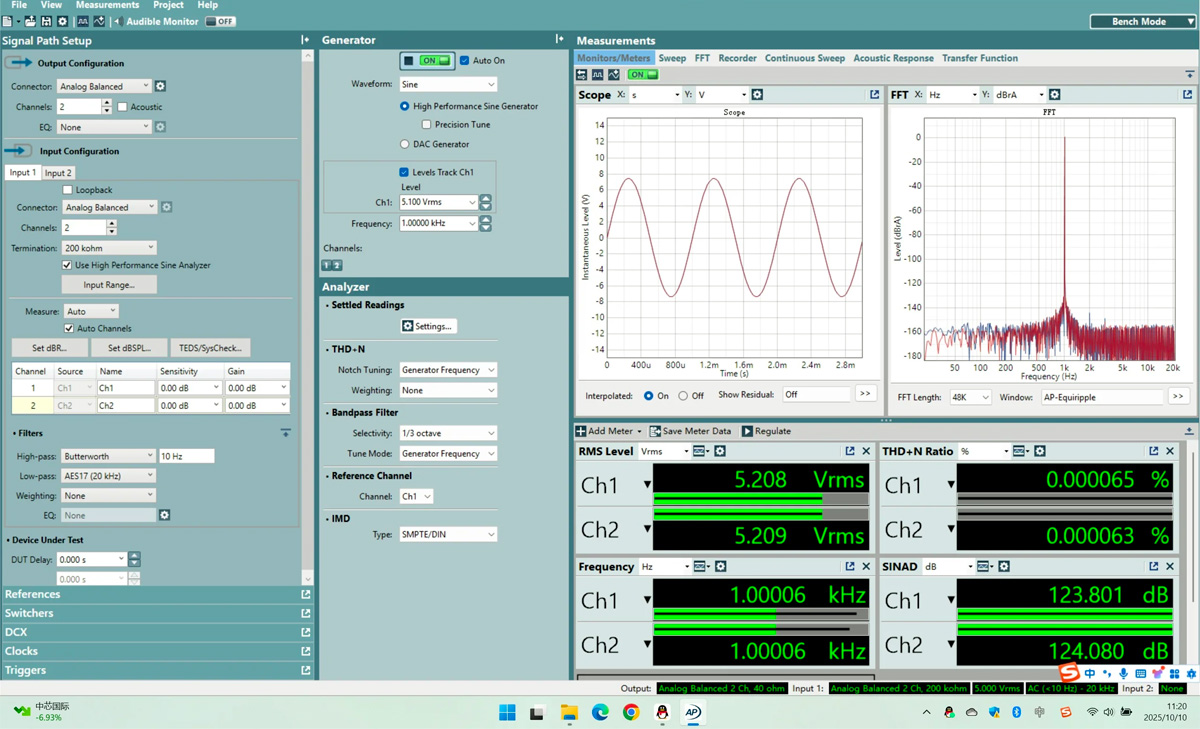Open the IMD Type dropdown
This screenshot has width=1200, height=729.
[448, 533]
